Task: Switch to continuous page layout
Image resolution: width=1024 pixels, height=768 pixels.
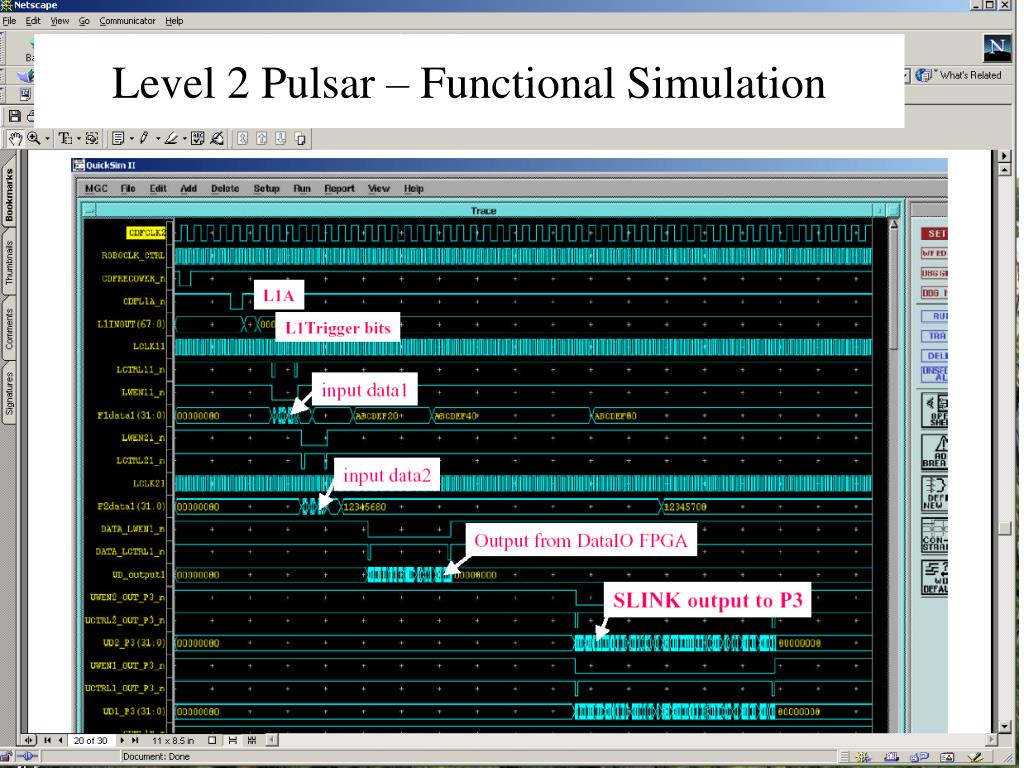Action: pos(232,740)
